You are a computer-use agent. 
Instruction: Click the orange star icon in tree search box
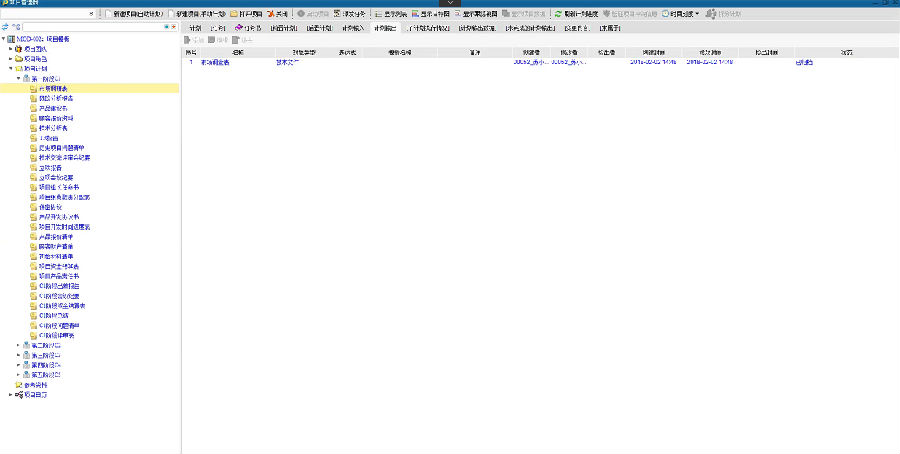coord(173,27)
